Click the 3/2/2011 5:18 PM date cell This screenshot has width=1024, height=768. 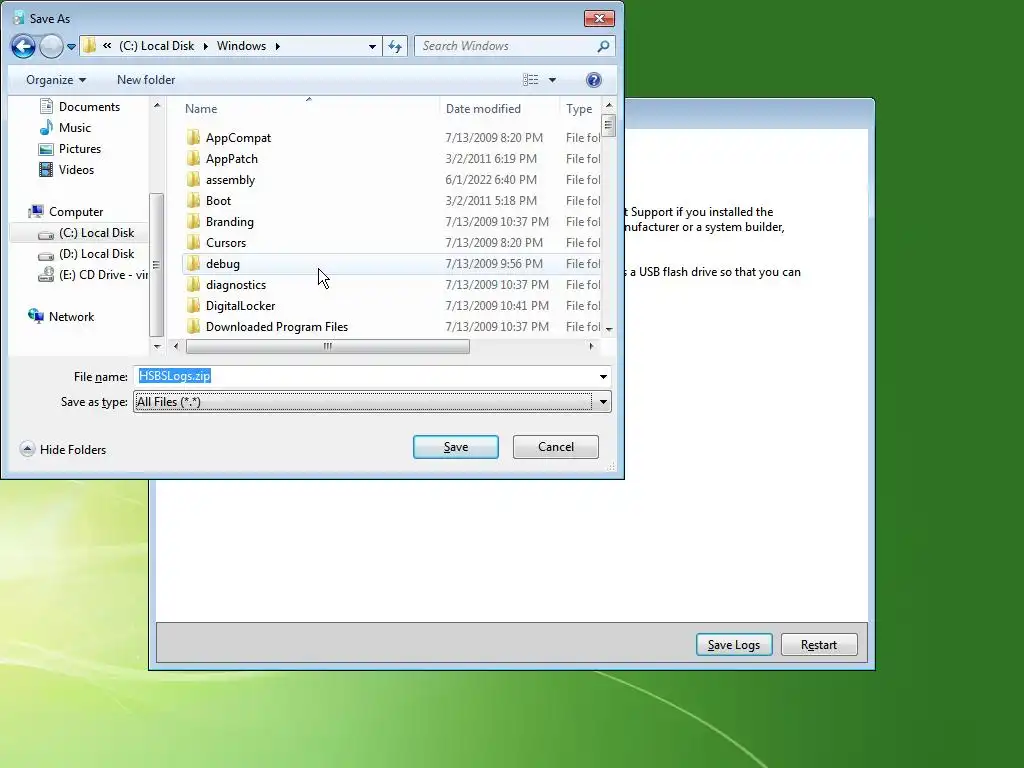point(491,200)
